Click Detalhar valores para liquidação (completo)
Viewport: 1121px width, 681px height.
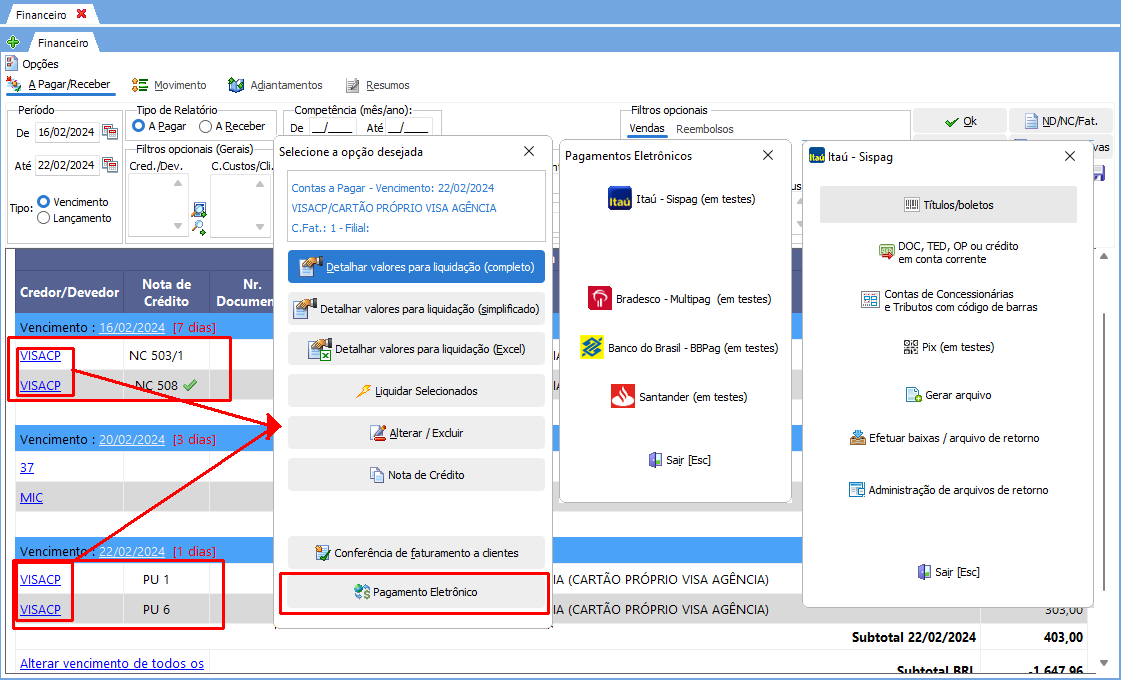[416, 267]
